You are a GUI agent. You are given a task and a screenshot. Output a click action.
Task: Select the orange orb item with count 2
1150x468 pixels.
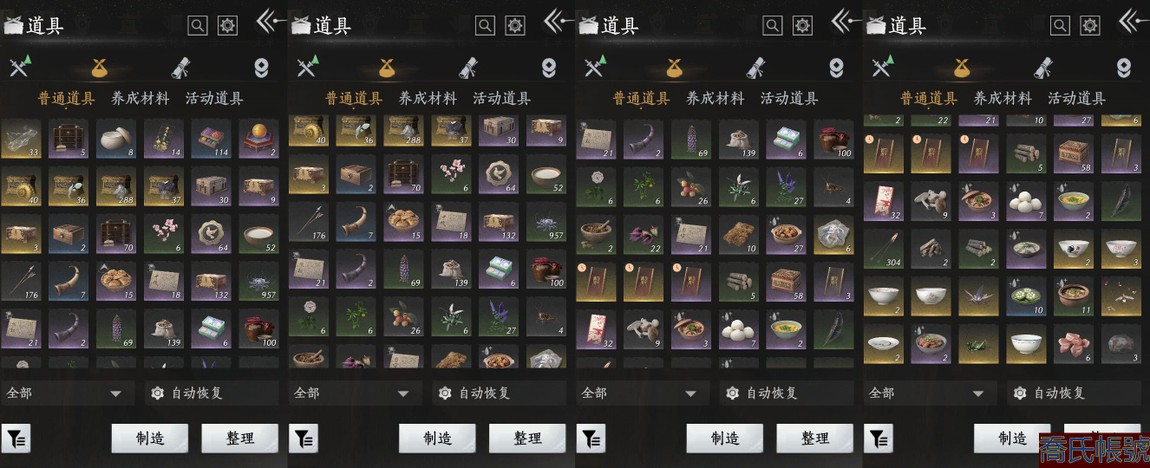[x=258, y=139]
